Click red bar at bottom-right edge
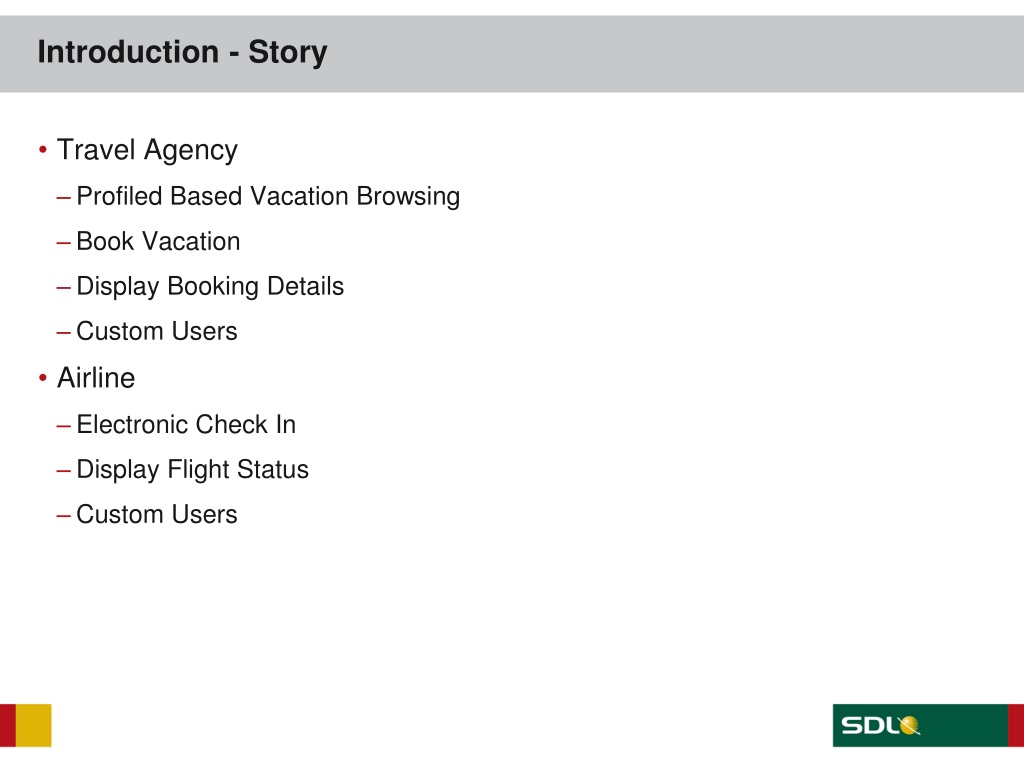This screenshot has width=1024, height=768. (x=1016, y=725)
